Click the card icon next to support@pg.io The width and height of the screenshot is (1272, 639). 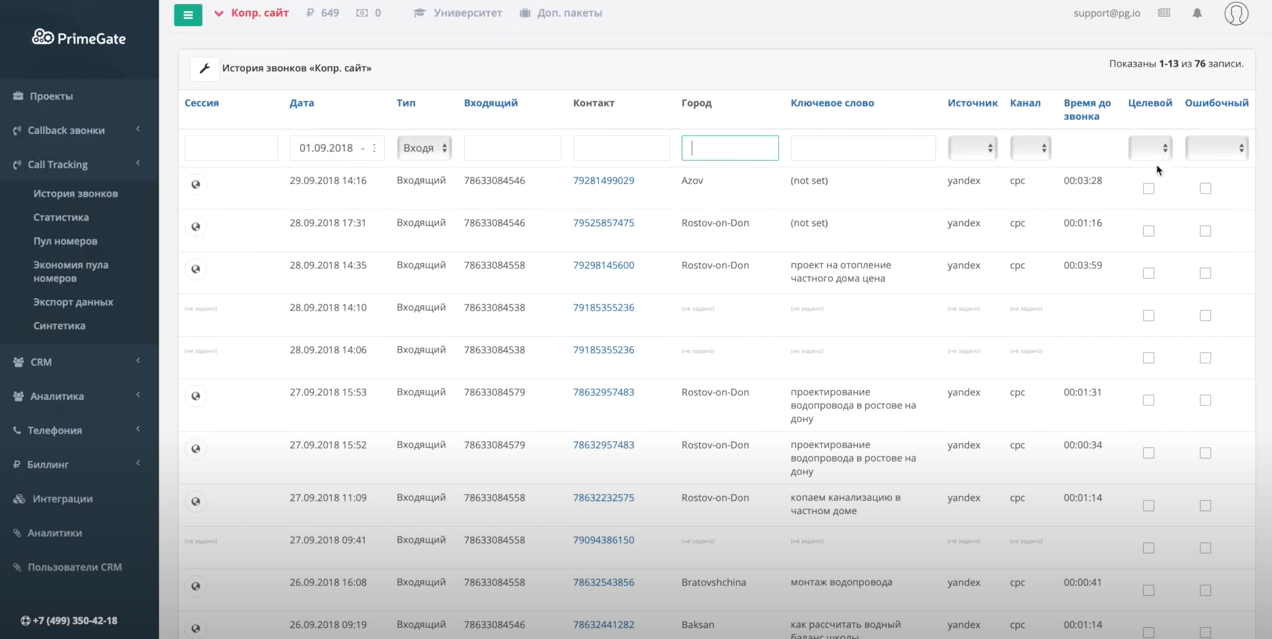[1164, 13]
